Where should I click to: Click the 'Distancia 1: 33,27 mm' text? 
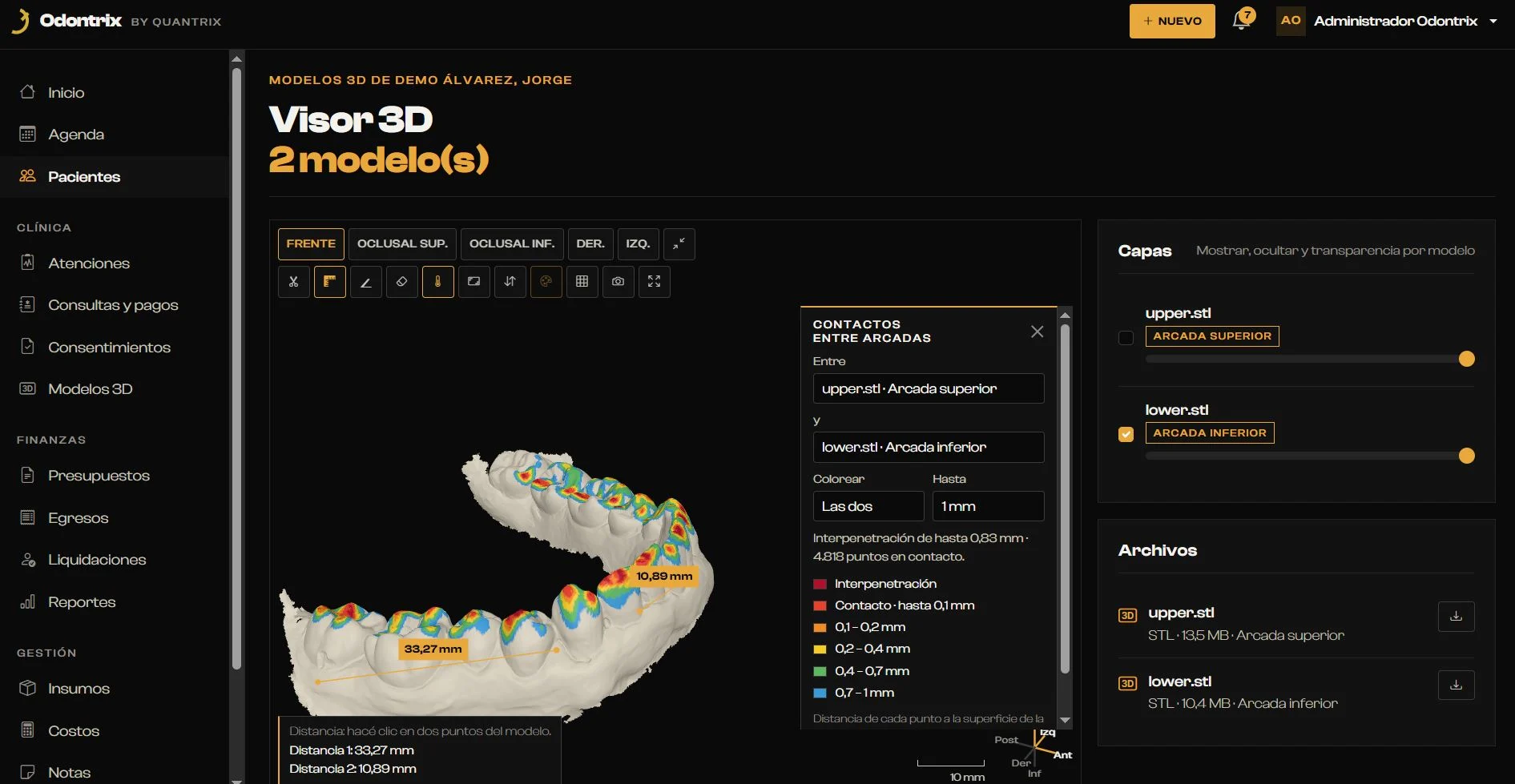tap(352, 750)
